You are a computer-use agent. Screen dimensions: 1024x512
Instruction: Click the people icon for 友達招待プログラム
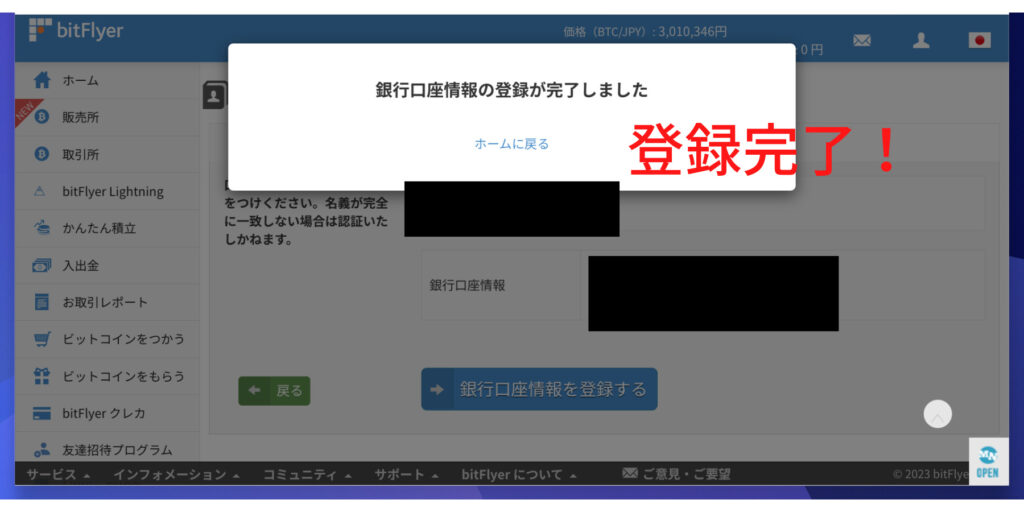42,450
